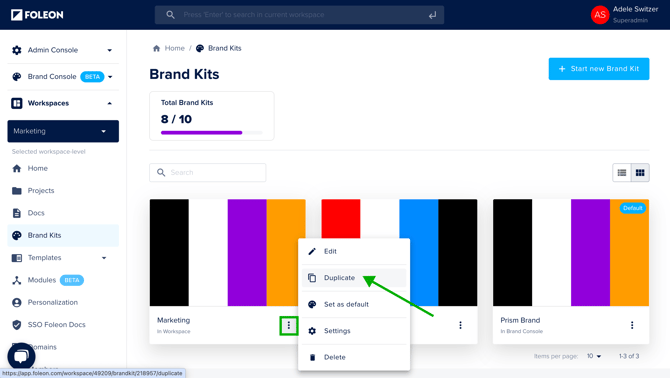The image size is (670, 378).
Task: Click the Adele Switzer user name
Action: point(635,9)
